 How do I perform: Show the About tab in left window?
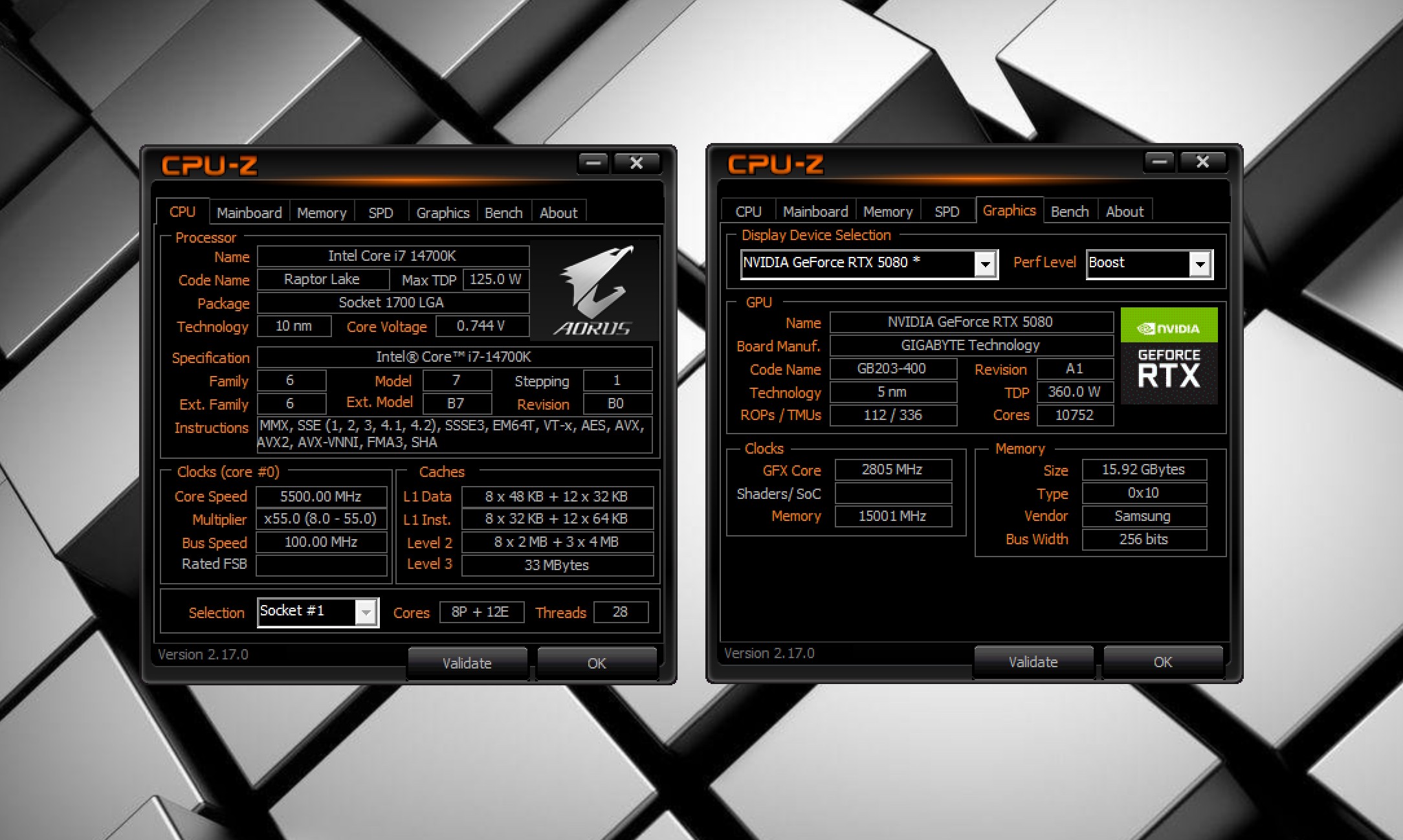558,213
